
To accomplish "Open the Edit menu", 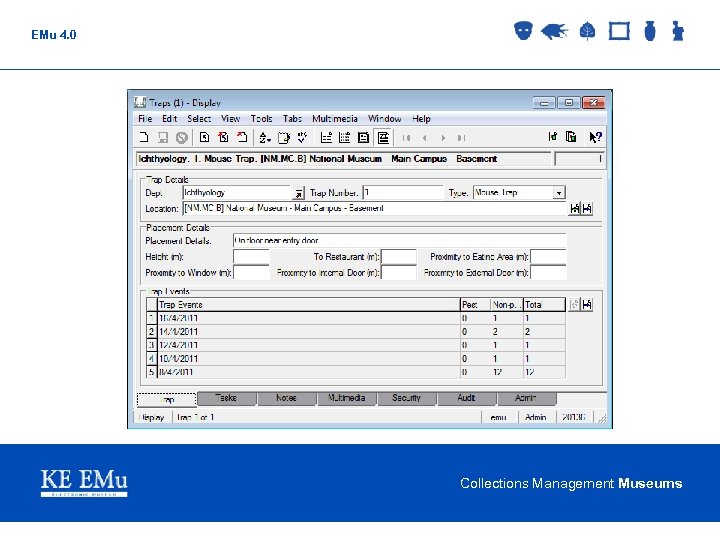I will [169, 119].
